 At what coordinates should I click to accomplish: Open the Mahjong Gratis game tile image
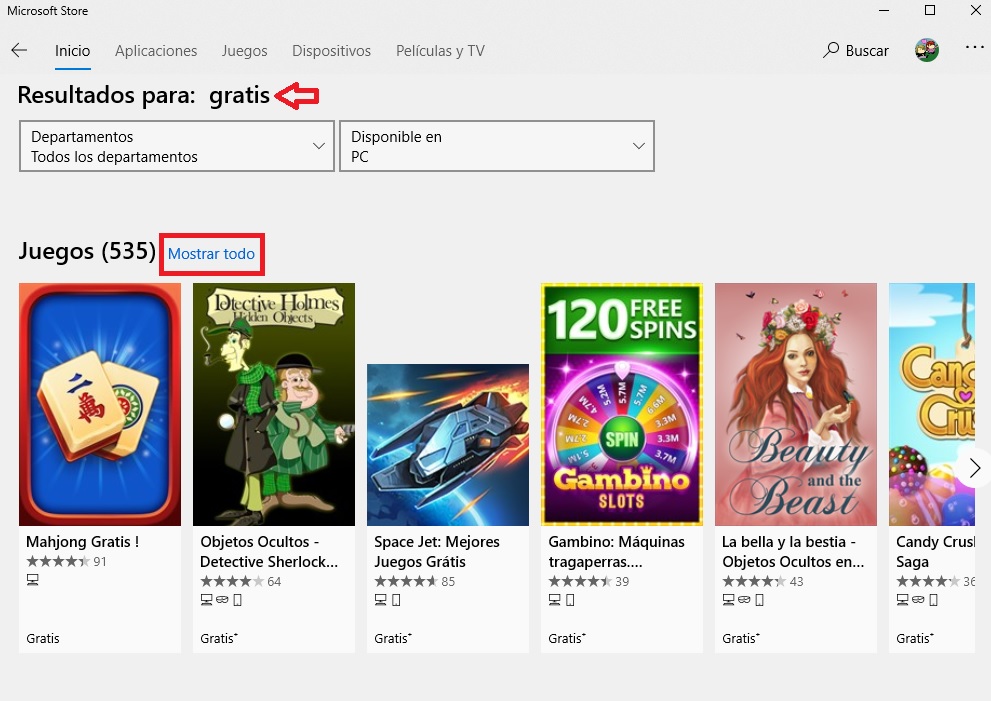coord(100,404)
